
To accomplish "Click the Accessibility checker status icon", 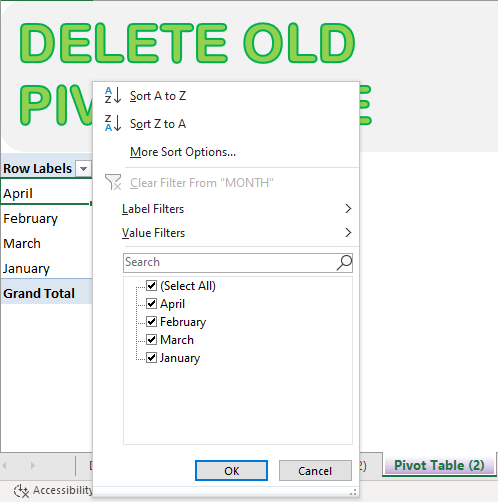I will (21, 491).
